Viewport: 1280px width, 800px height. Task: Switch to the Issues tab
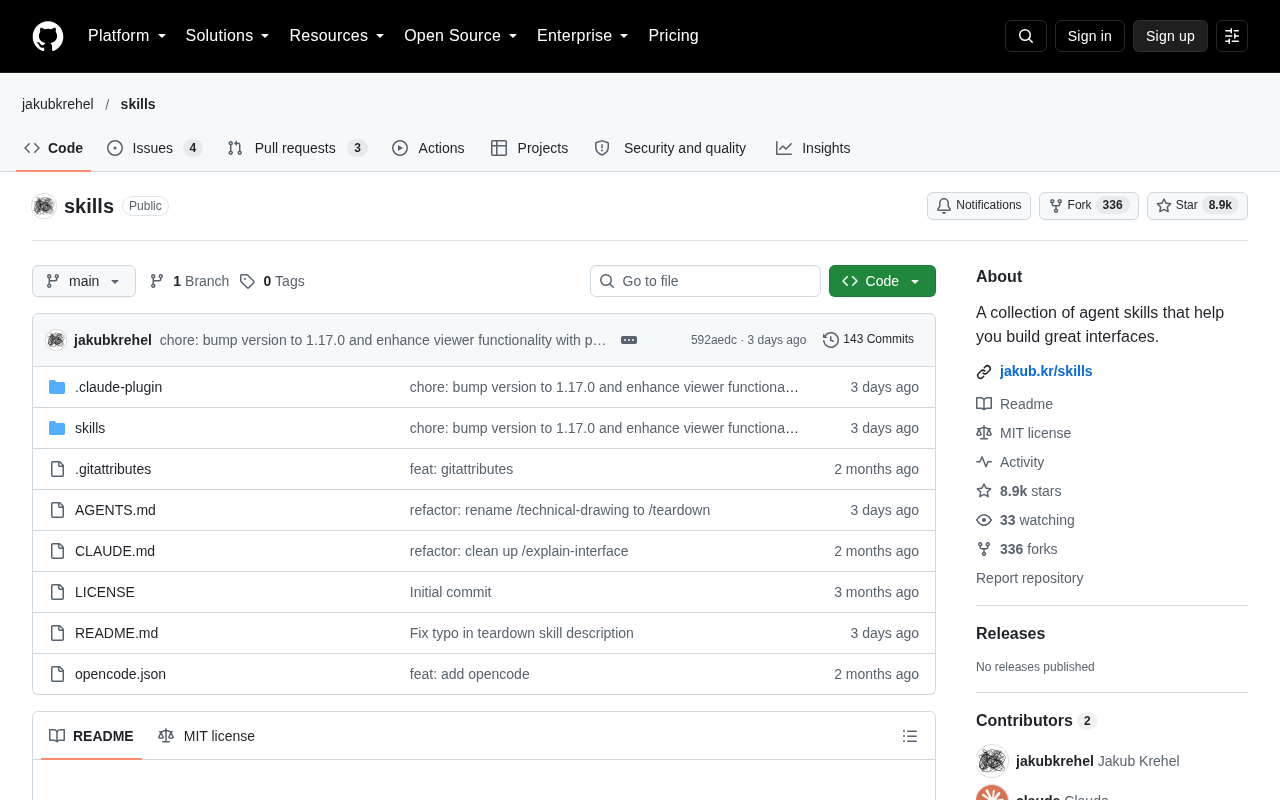[x=155, y=148]
